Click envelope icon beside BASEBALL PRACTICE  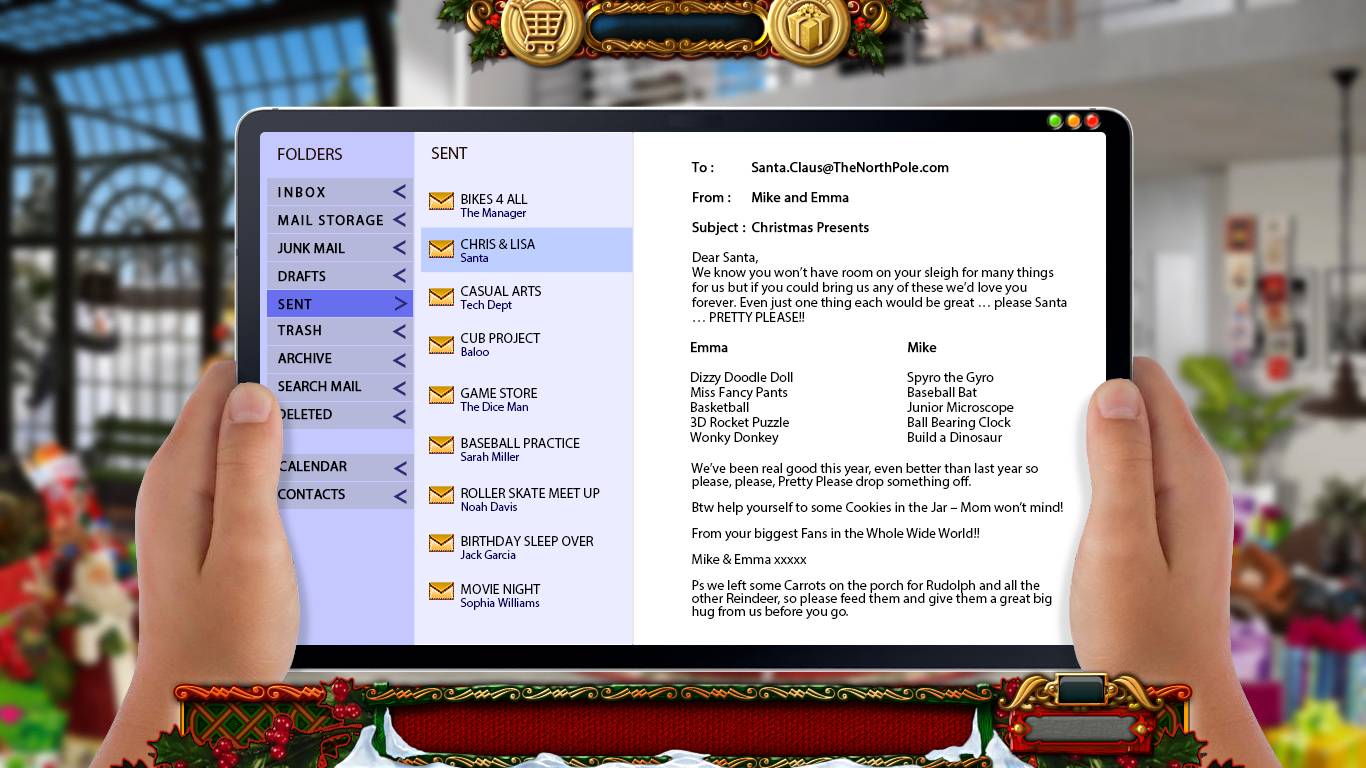coord(441,445)
